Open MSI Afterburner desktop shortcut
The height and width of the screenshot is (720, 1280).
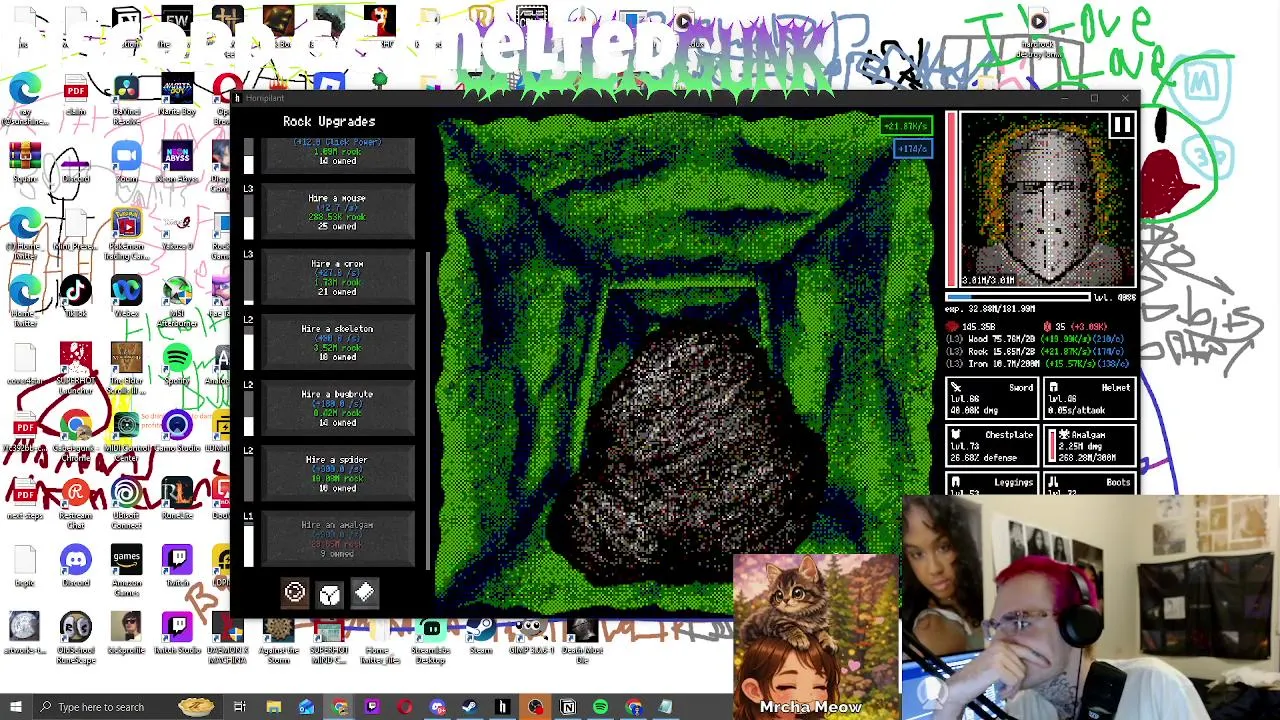point(177,302)
